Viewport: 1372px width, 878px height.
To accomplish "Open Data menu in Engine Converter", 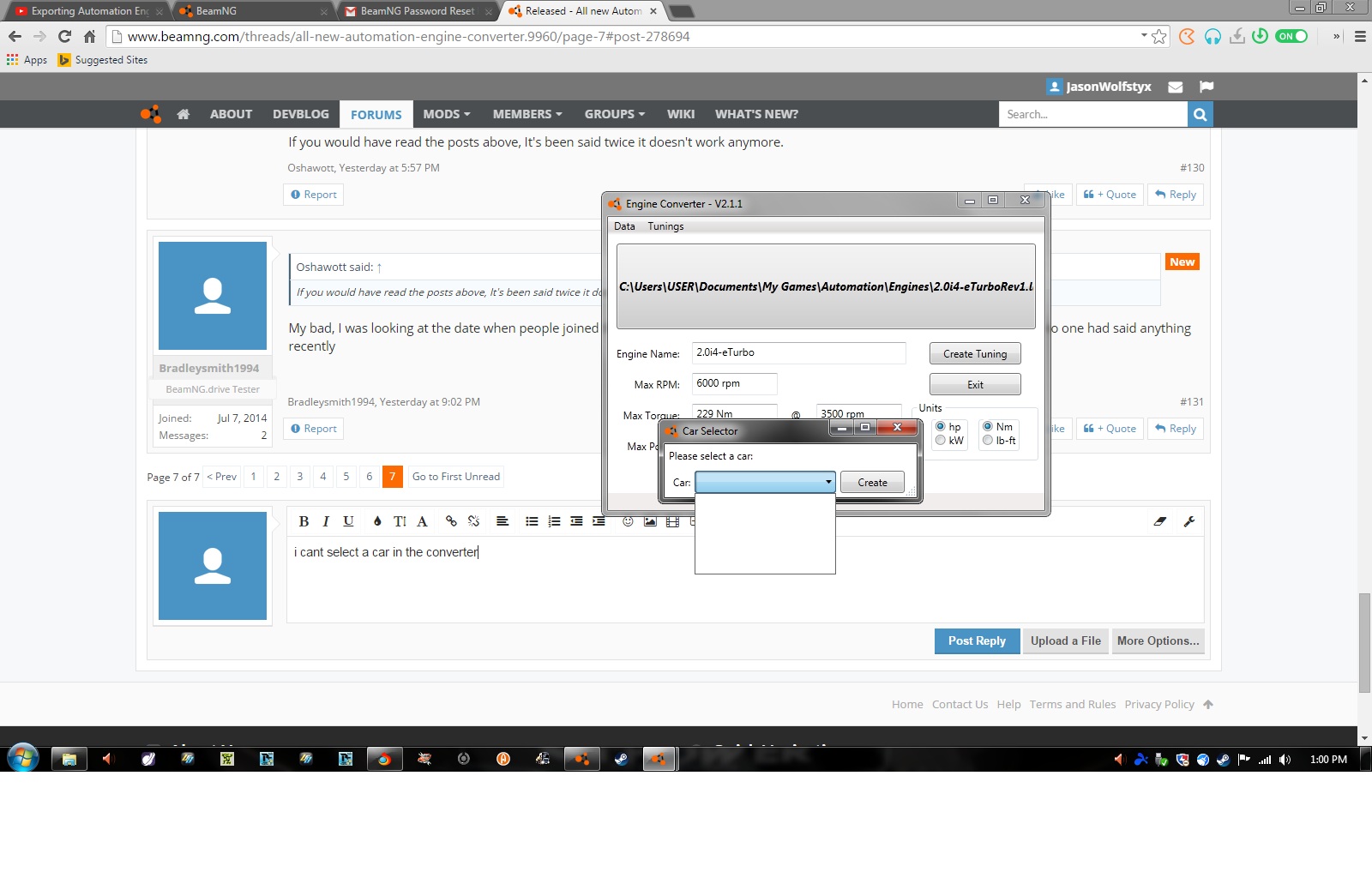I will pyautogui.click(x=624, y=226).
